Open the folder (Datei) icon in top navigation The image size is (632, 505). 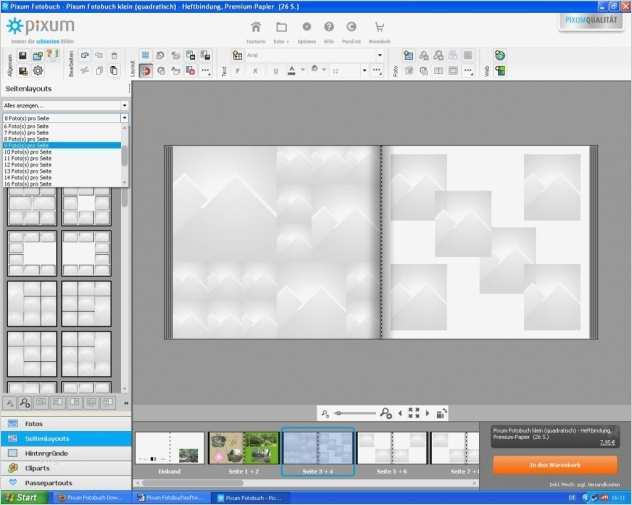pos(281,27)
